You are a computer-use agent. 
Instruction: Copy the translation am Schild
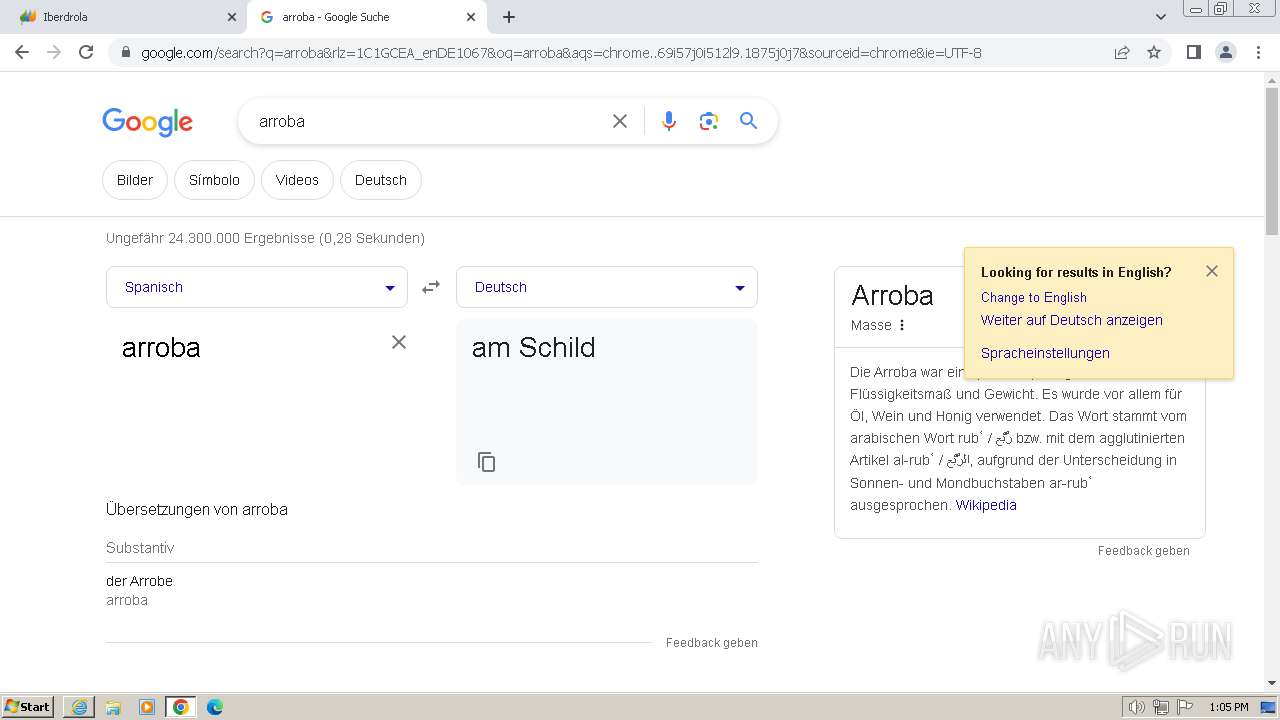pyautogui.click(x=486, y=462)
